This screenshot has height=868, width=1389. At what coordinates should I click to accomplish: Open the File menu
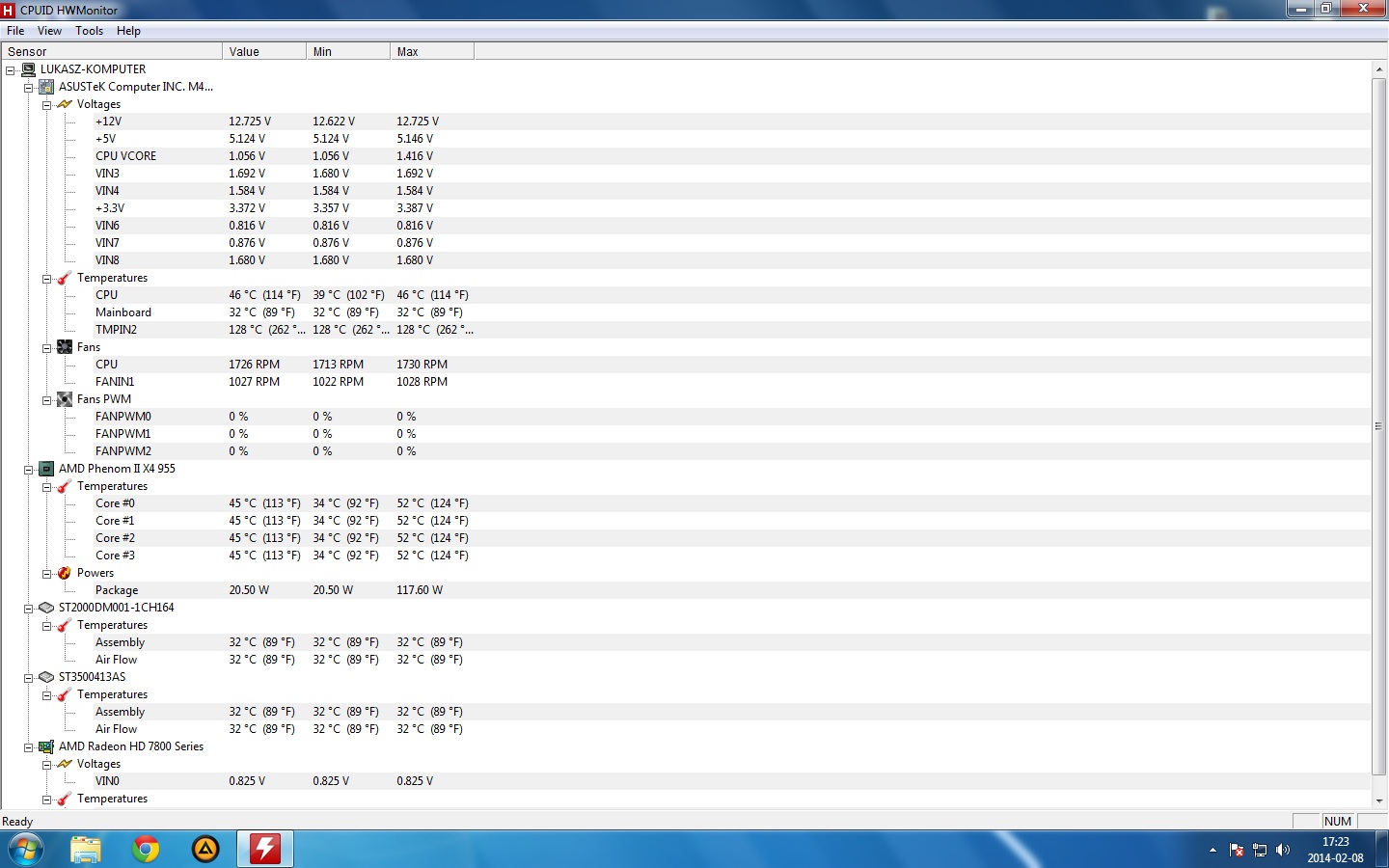coord(15,31)
